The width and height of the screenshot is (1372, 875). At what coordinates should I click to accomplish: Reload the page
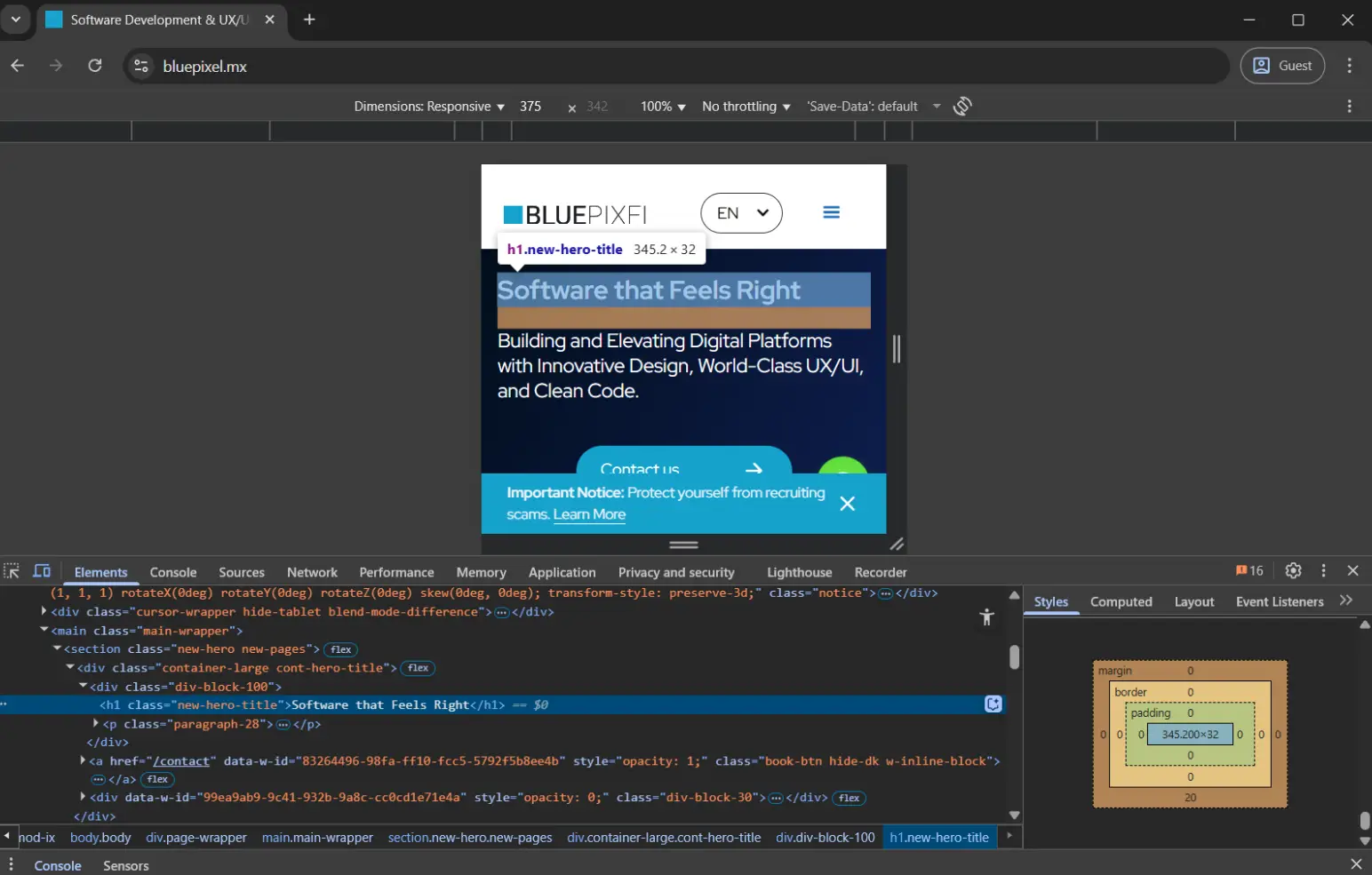point(95,66)
